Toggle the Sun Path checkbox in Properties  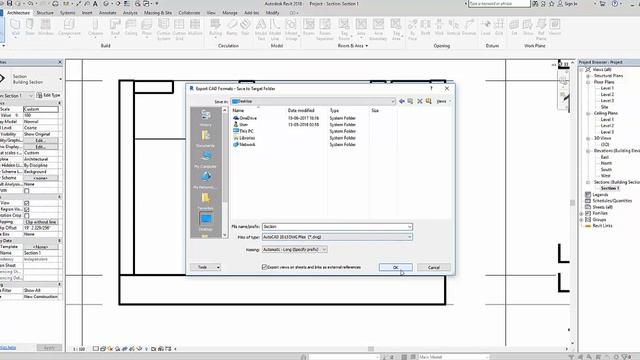pyautogui.click(x=27, y=191)
